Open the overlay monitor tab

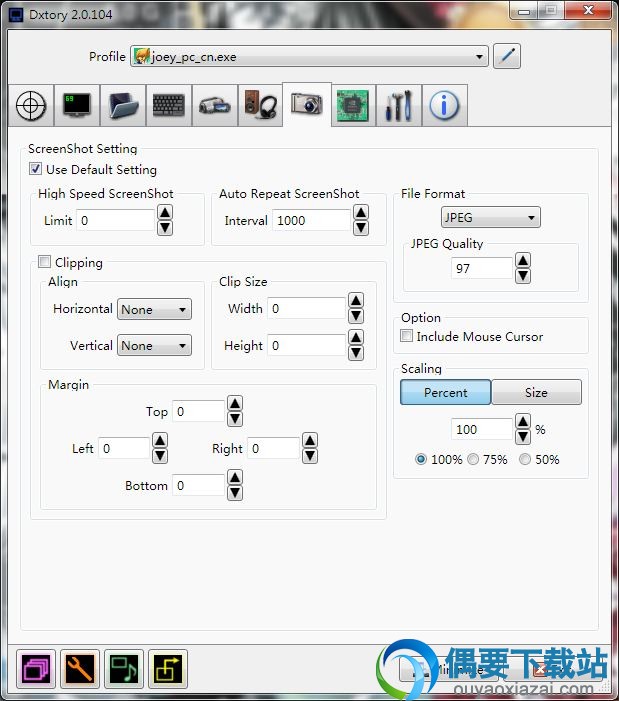pos(77,106)
